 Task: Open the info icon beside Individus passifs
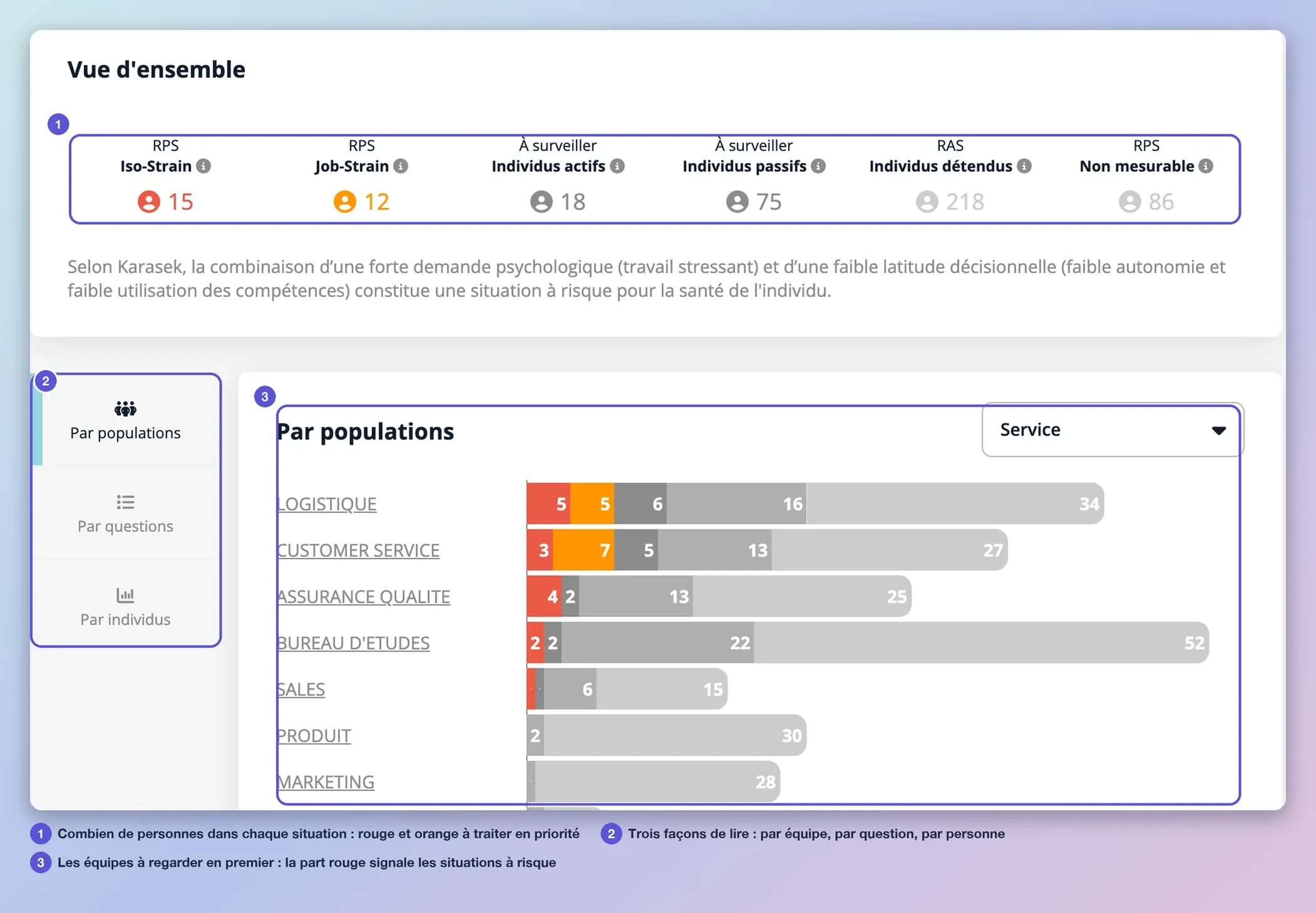[x=818, y=166]
